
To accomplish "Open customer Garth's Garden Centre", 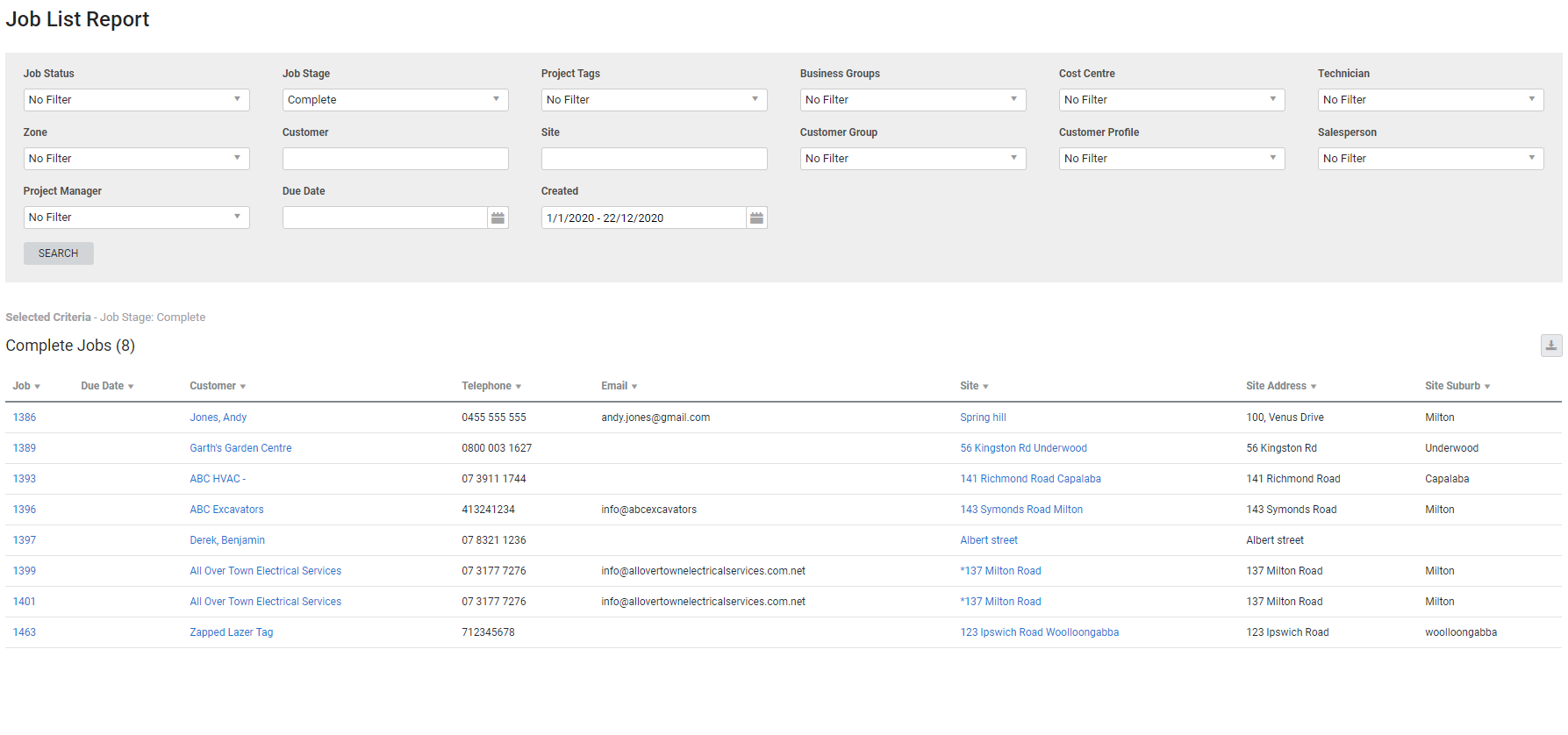I will 240,448.
